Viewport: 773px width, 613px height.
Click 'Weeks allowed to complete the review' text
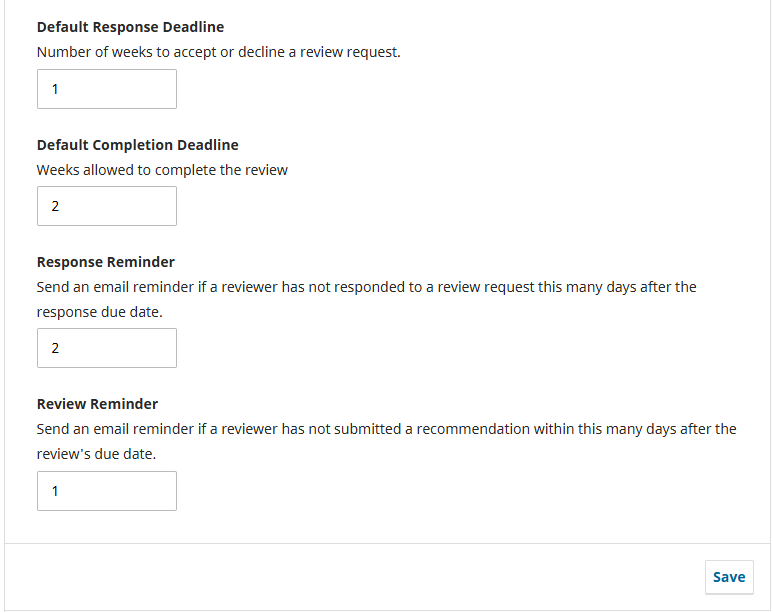(162, 170)
